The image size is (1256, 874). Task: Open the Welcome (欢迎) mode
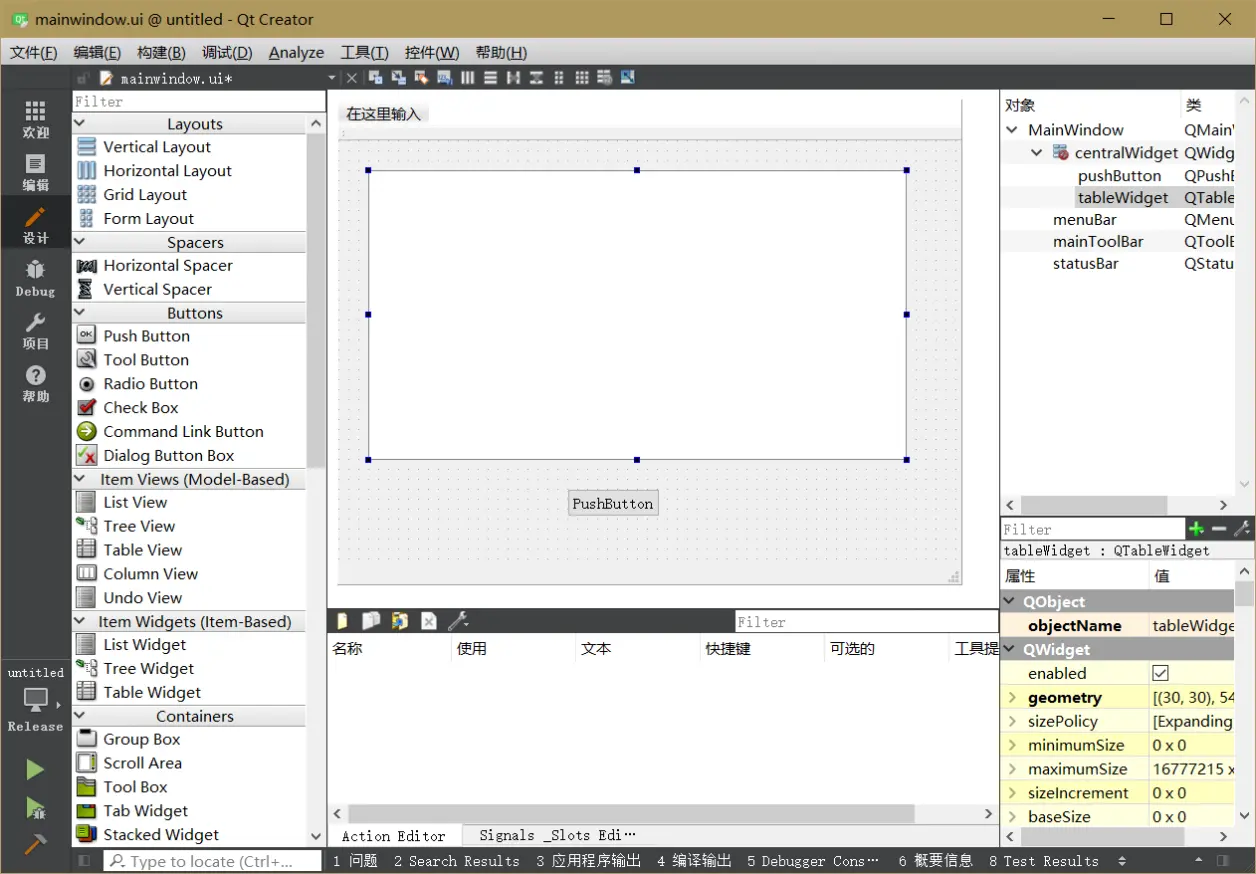[35, 119]
